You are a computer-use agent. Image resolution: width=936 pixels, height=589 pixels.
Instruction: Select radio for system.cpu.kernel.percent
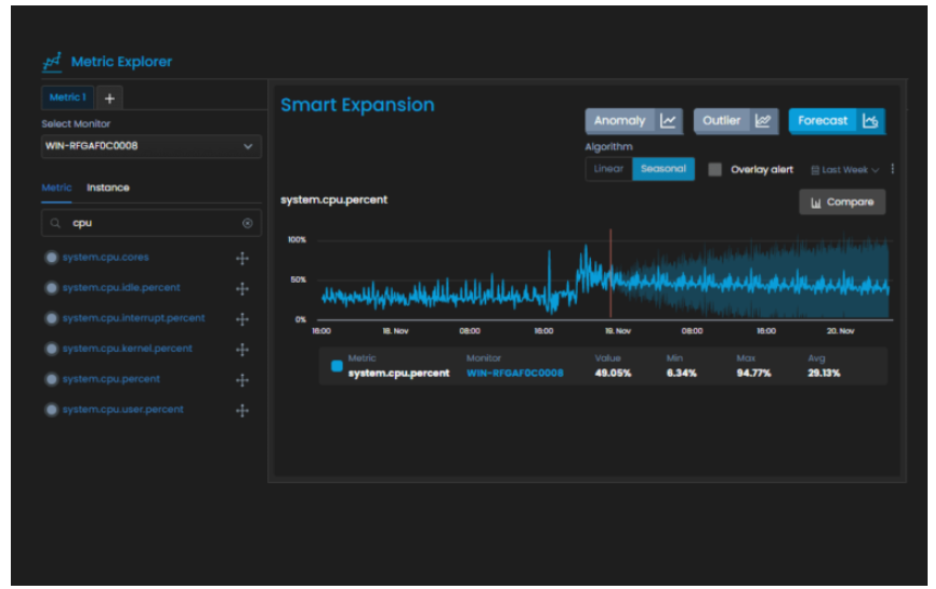[x=51, y=349]
